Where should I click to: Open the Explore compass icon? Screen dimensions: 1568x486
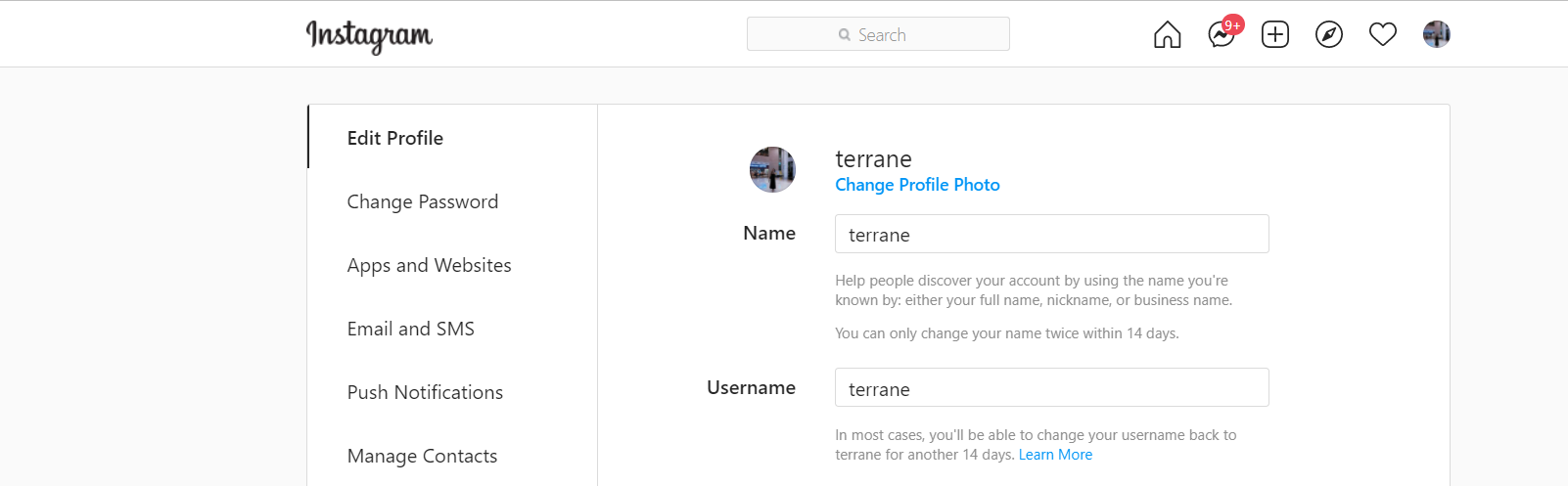tap(1328, 34)
